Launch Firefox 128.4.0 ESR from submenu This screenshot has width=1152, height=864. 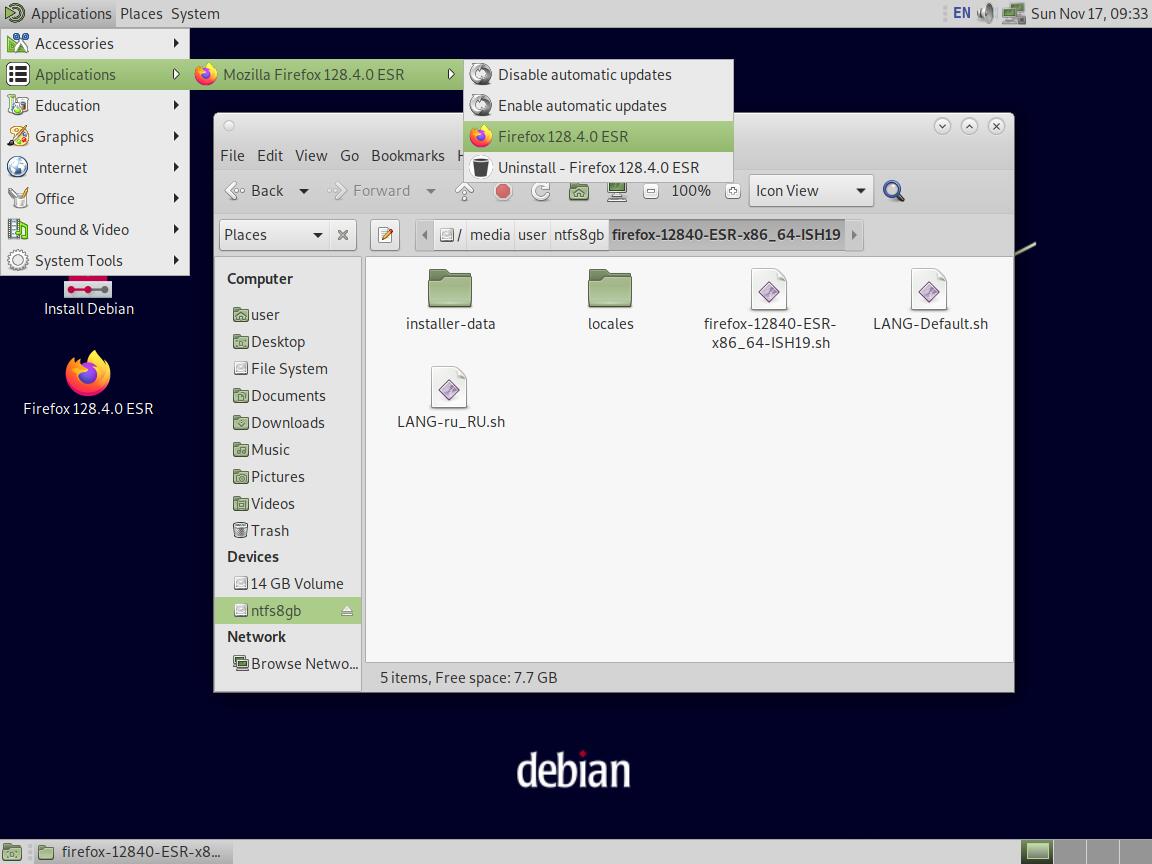click(x=599, y=136)
